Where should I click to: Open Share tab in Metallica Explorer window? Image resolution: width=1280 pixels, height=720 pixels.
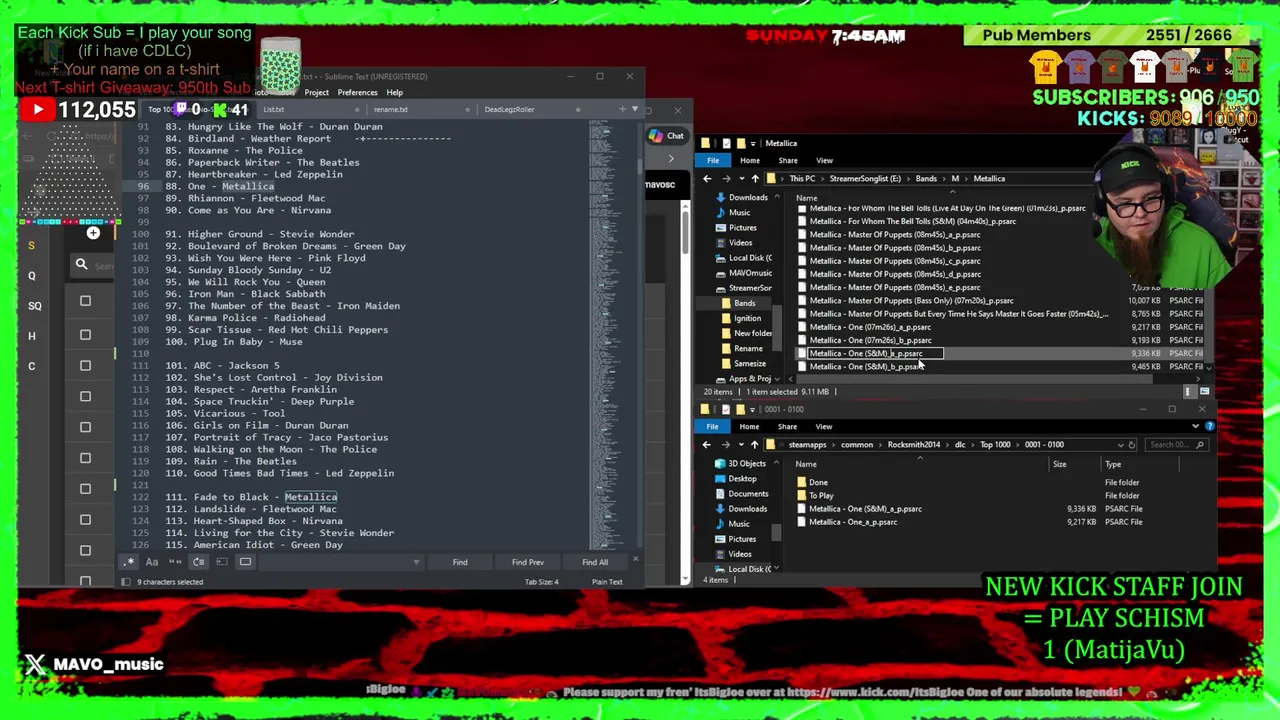tap(788, 160)
